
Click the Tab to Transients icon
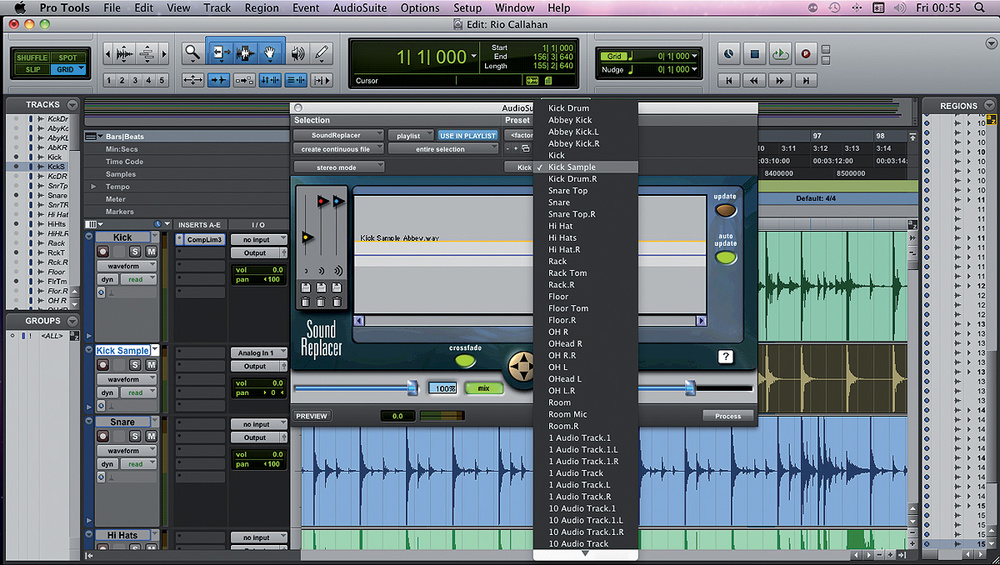coord(219,80)
